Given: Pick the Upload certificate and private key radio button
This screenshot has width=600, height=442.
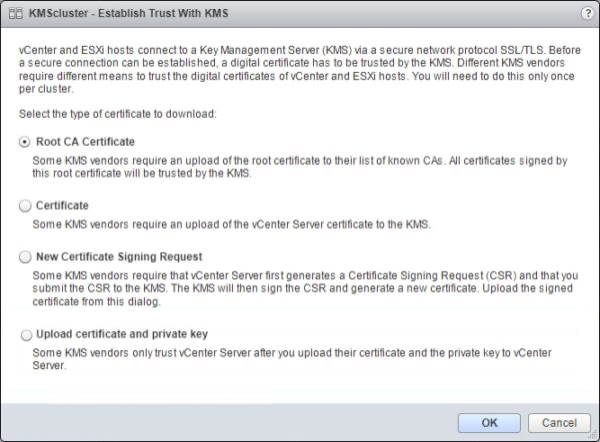Looking at the screenshot, I should [25, 335].
